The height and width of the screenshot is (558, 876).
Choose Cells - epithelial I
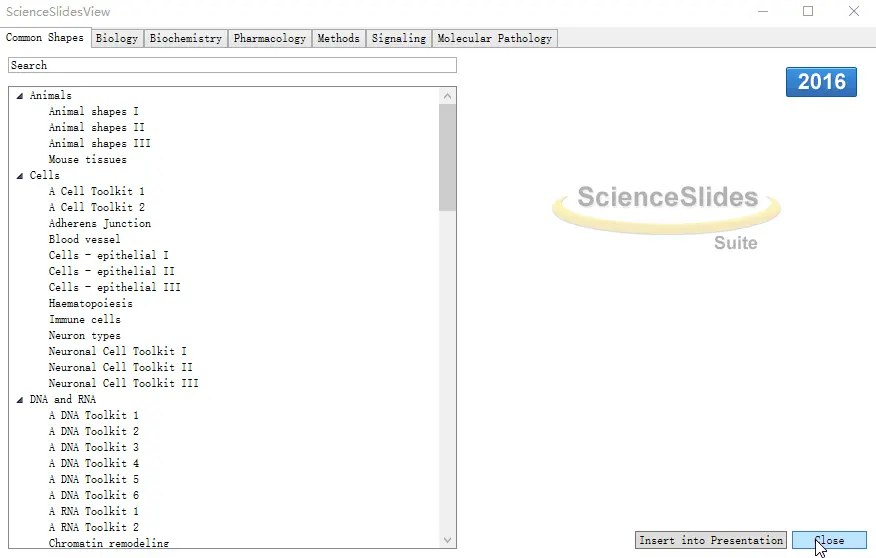pyautogui.click(x=108, y=255)
